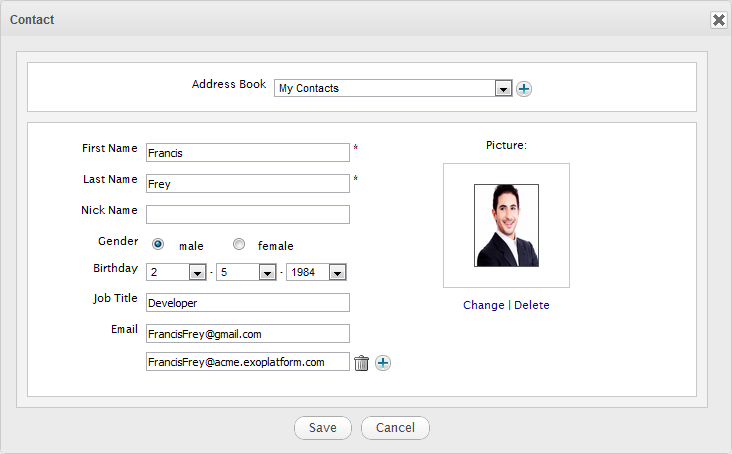Open the birthday year dropdown

click(x=337, y=273)
